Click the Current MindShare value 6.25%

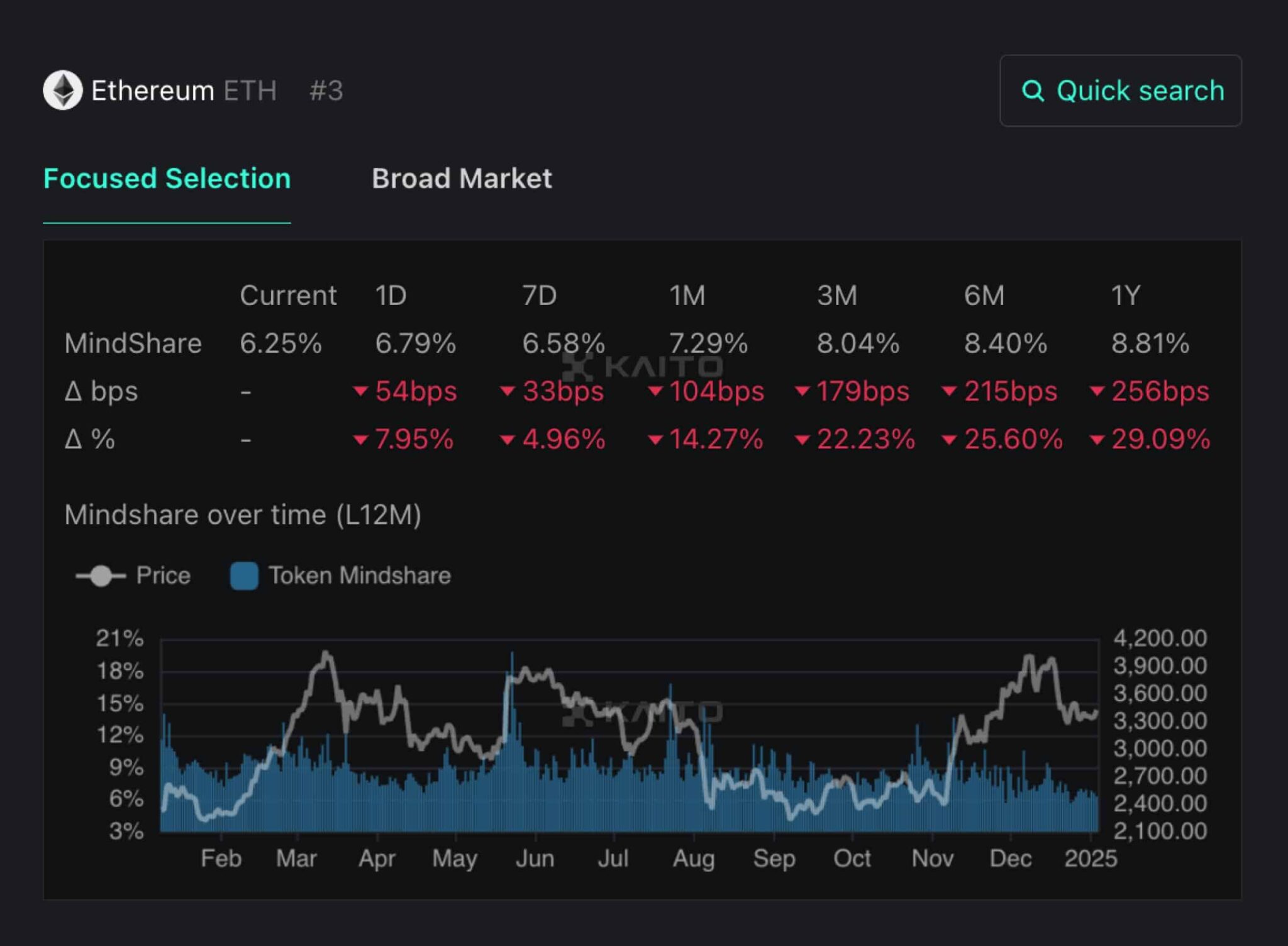(x=280, y=343)
